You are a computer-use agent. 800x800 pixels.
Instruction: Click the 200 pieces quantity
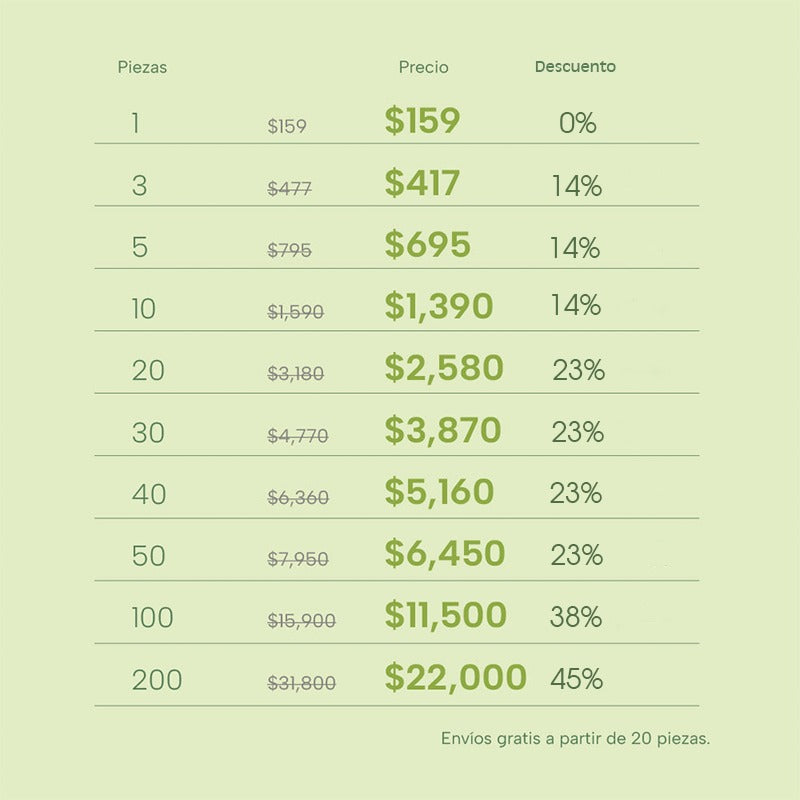pos(157,681)
